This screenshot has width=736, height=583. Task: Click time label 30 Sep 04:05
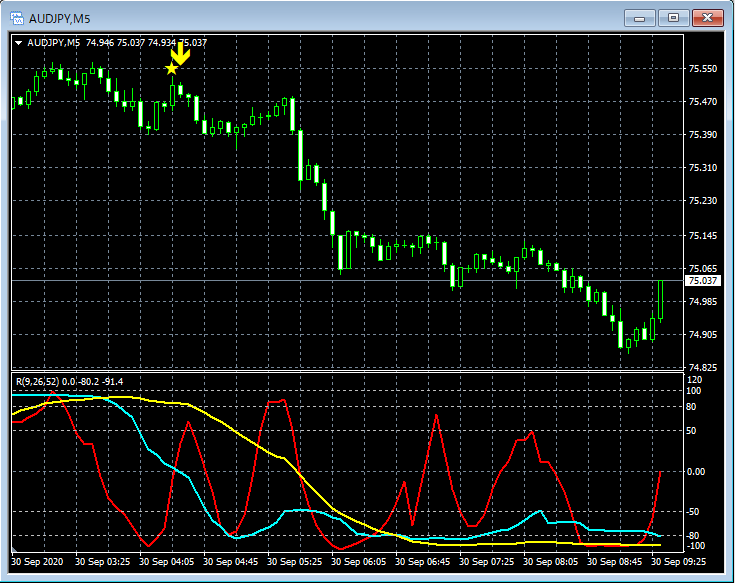tap(167, 562)
